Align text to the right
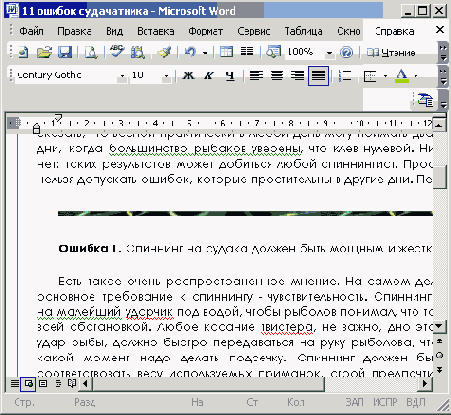 [297, 76]
